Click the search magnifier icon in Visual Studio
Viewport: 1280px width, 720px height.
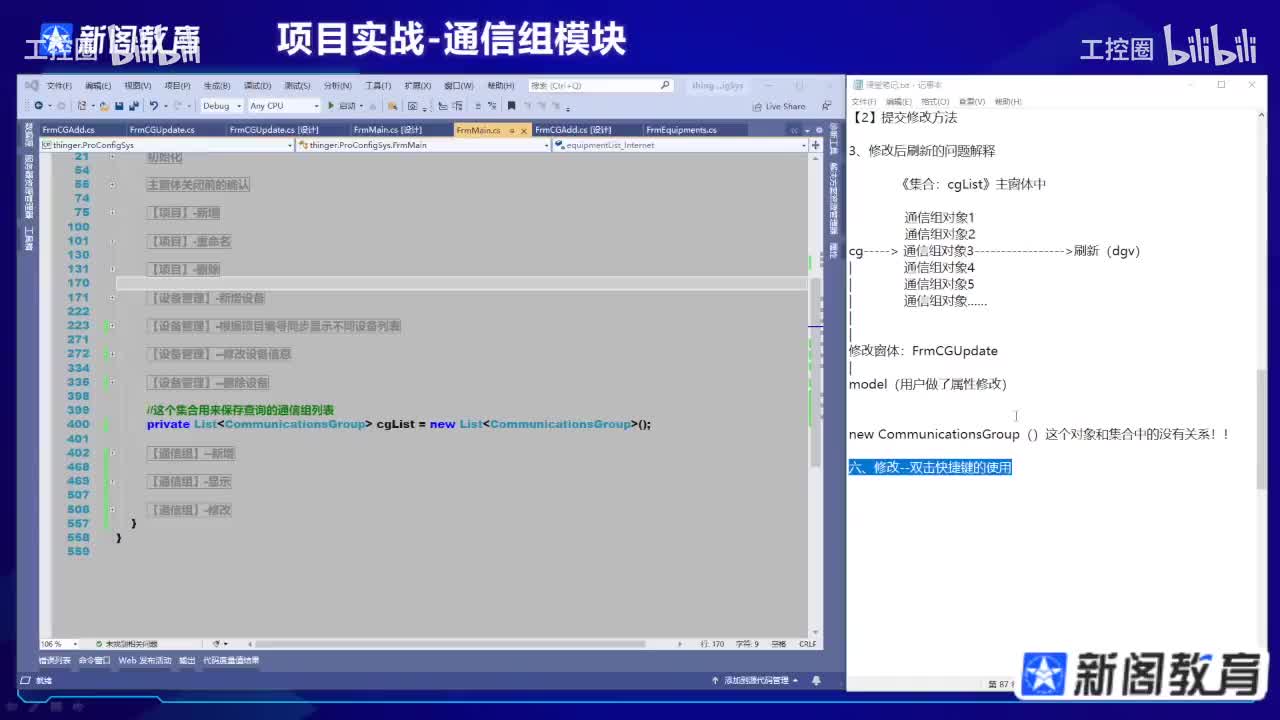(x=665, y=86)
